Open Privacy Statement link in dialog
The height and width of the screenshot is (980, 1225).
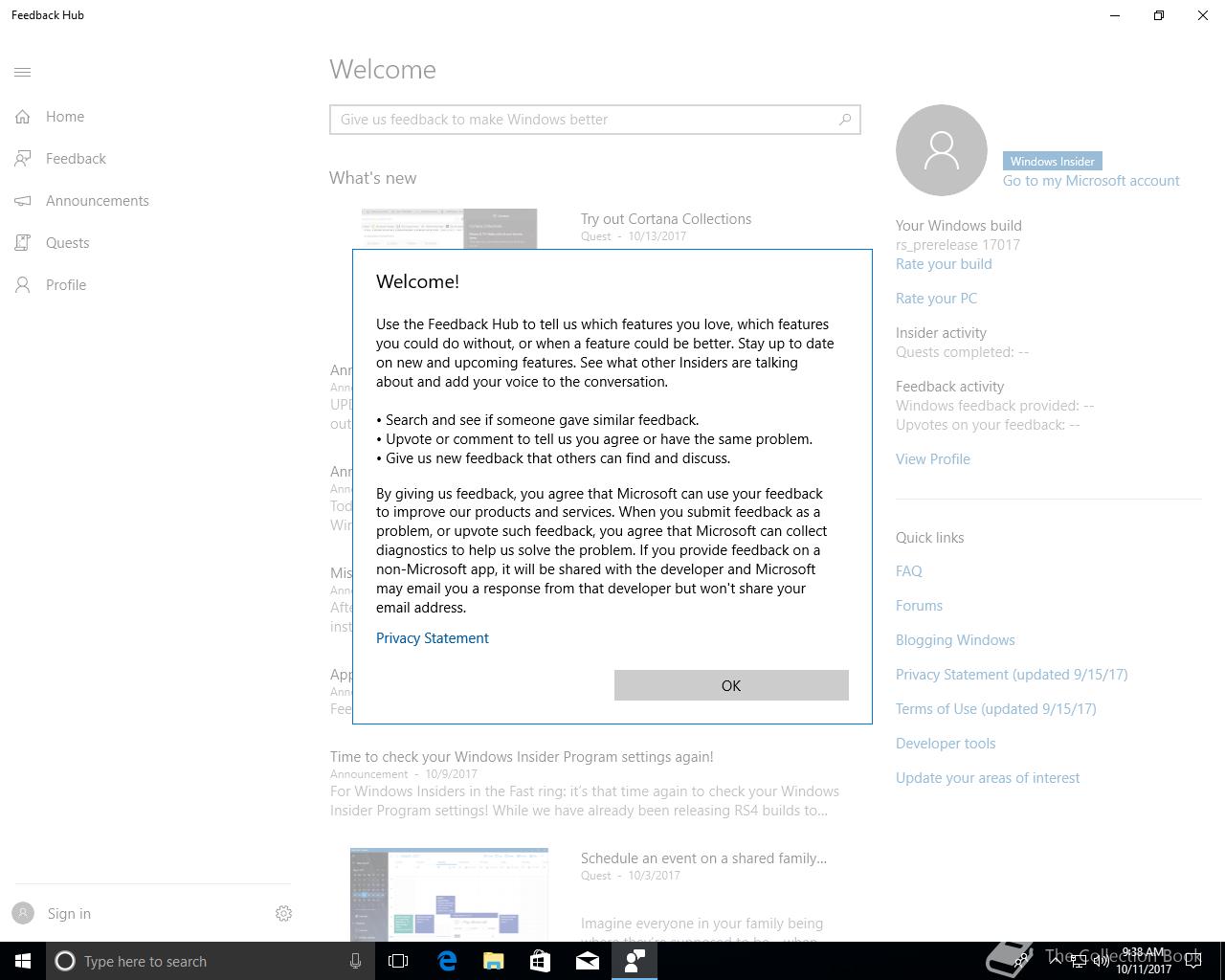433,638
